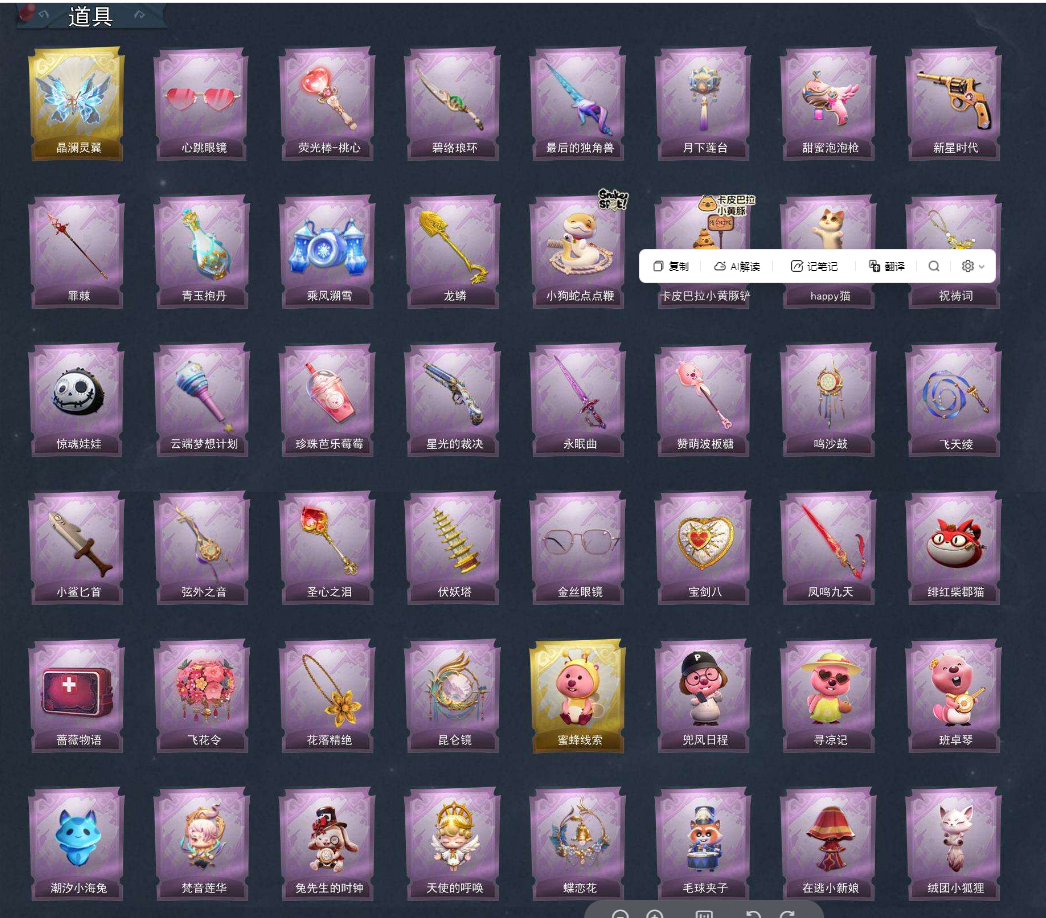Image resolution: width=1046 pixels, height=918 pixels.
Task: Select the 永眠曲 sword item
Action: [578, 400]
